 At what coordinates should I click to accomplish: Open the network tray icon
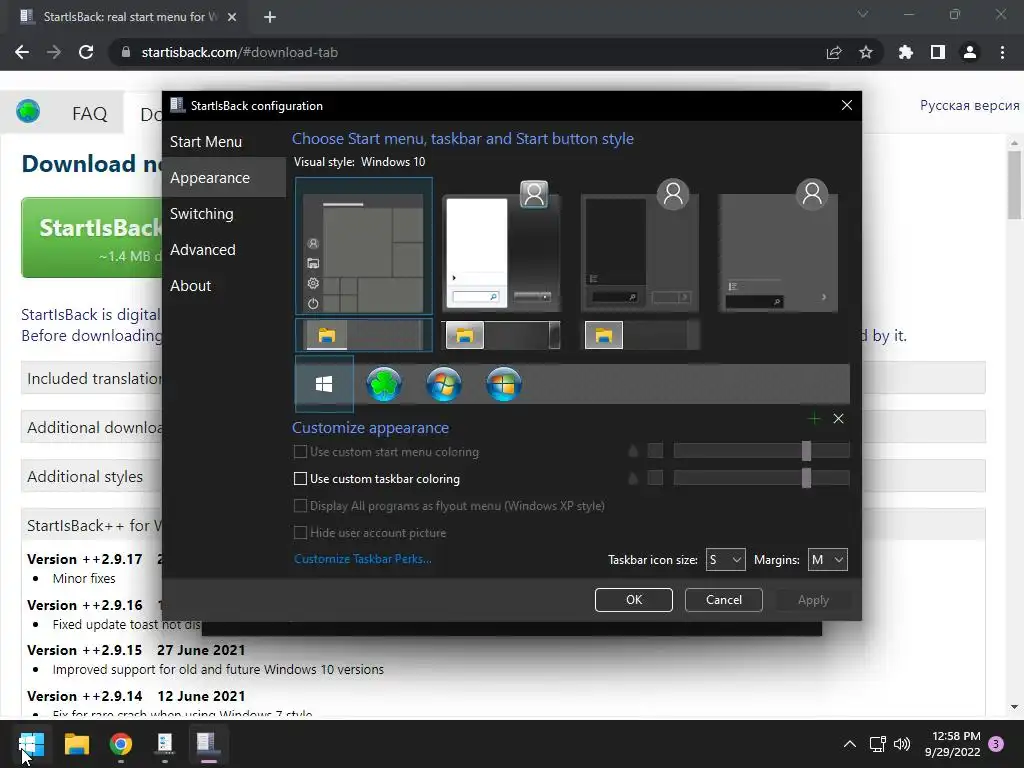tap(877, 744)
